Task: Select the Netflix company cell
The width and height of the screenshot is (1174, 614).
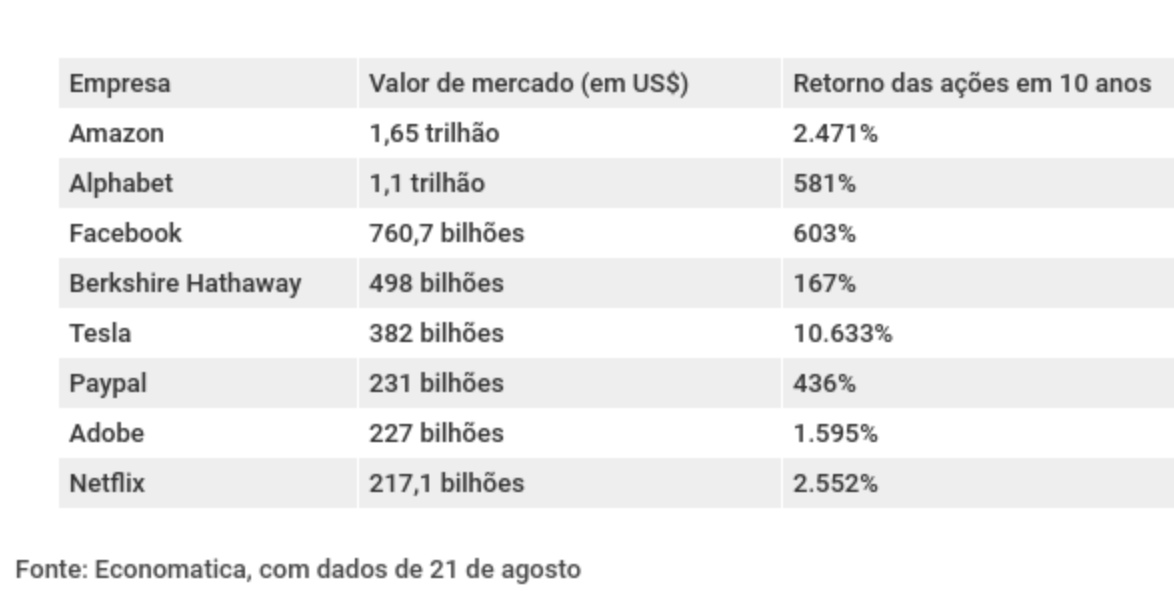Action: (107, 484)
